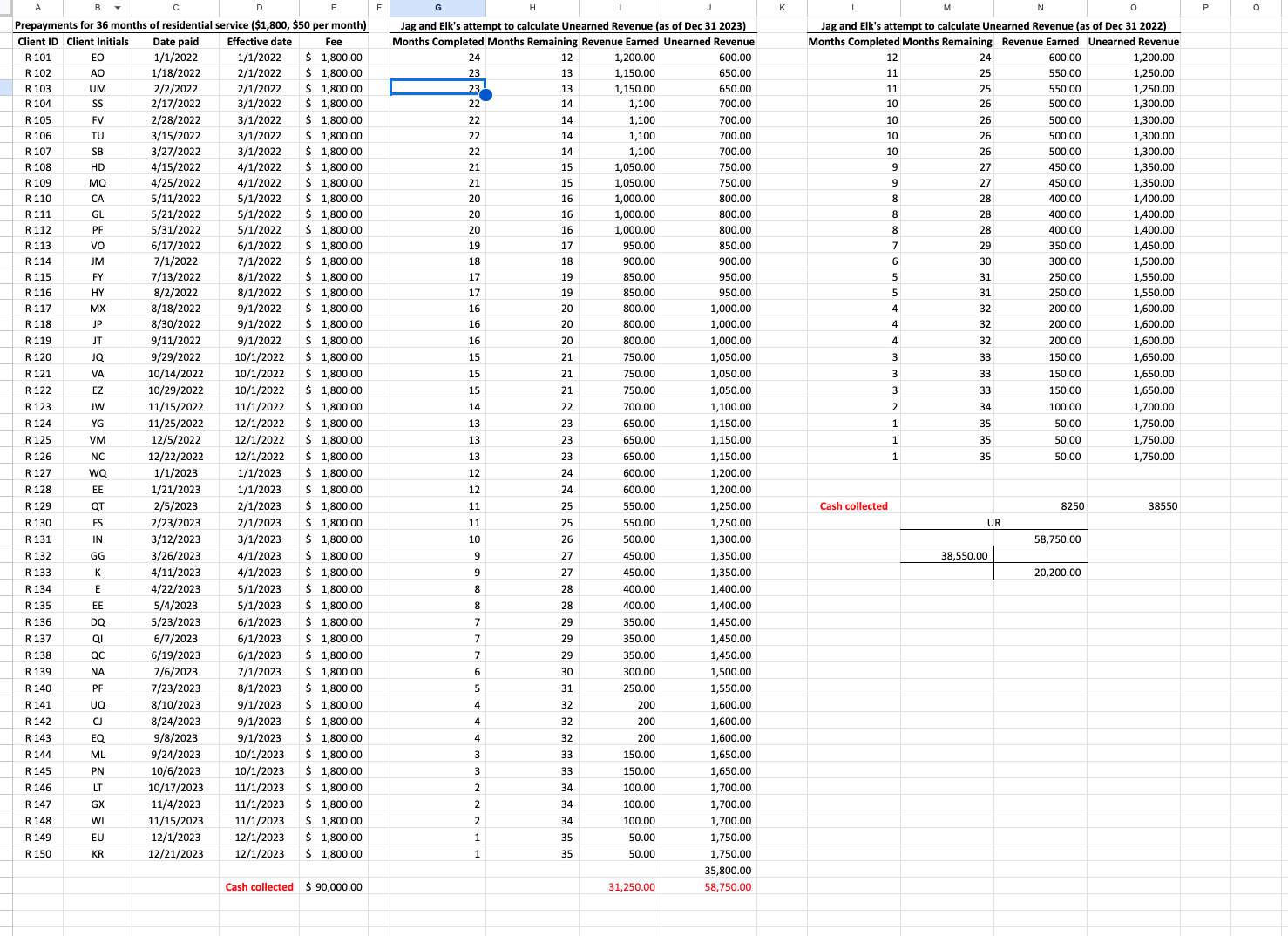Click 'Unearned Revenue' header in column J
The height and width of the screenshot is (936, 1288).
click(708, 41)
